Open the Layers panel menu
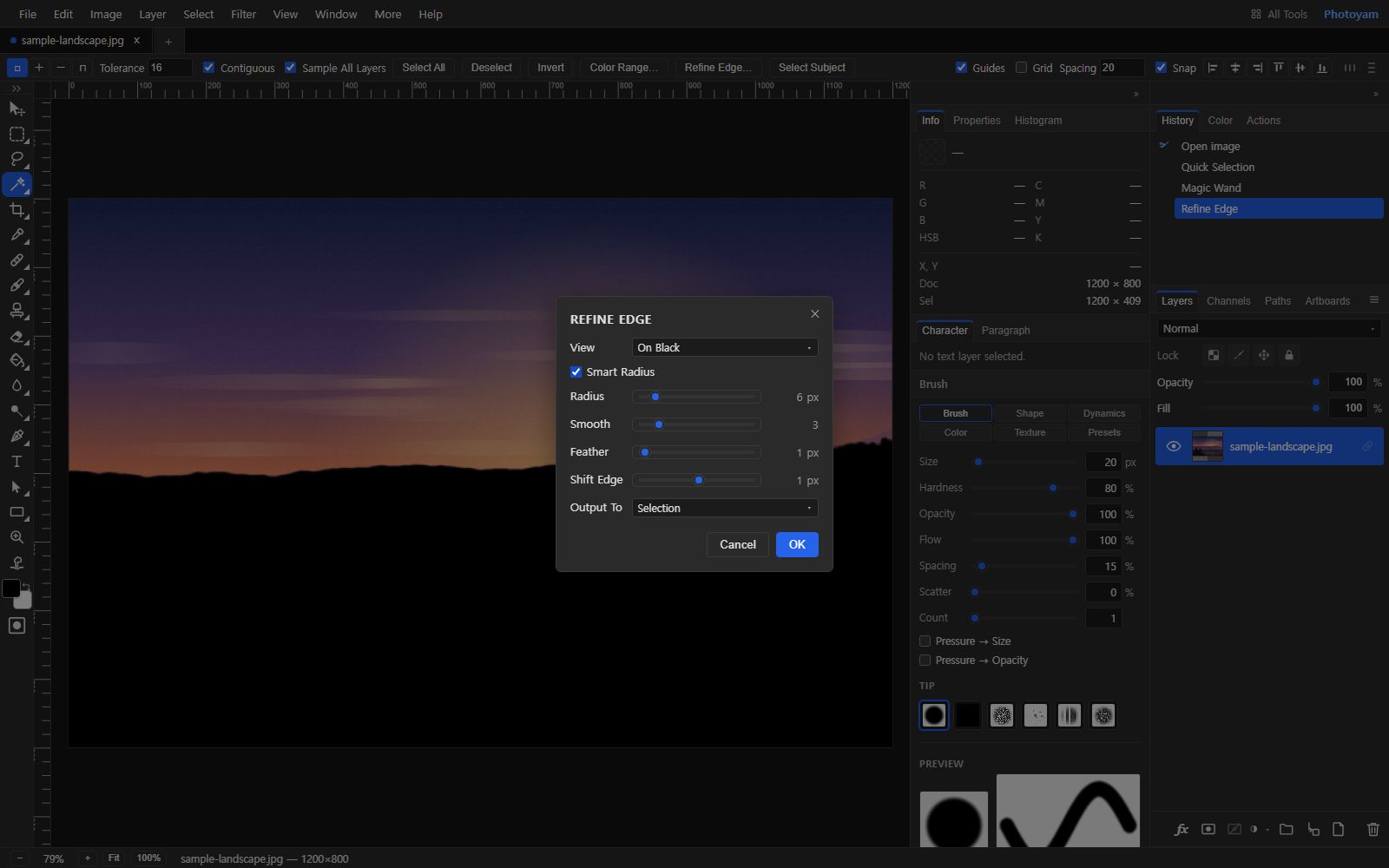1389x868 pixels. coord(1373,300)
